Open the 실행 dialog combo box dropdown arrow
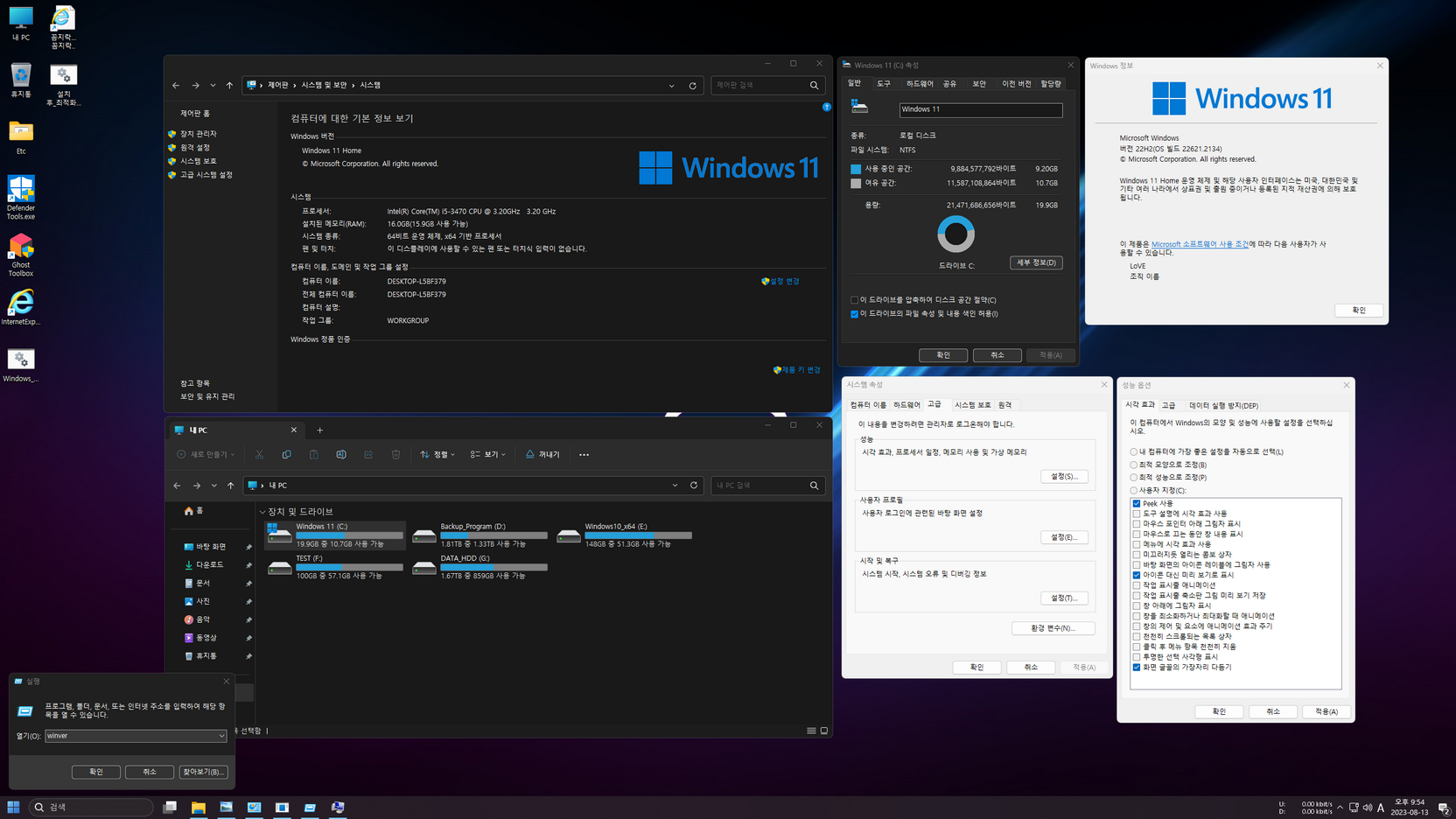 221,736
